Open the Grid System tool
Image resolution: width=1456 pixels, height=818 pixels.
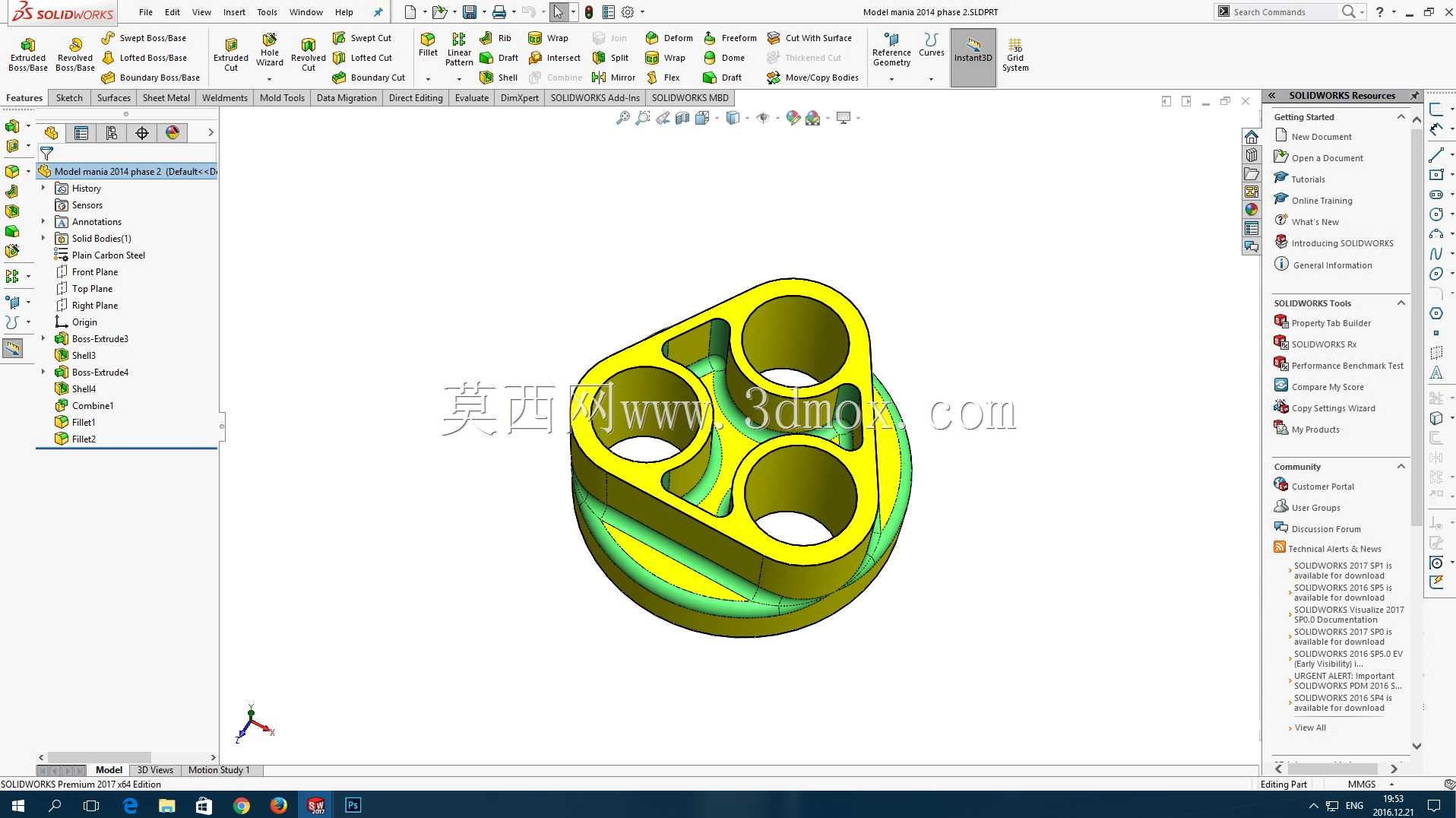1015,55
